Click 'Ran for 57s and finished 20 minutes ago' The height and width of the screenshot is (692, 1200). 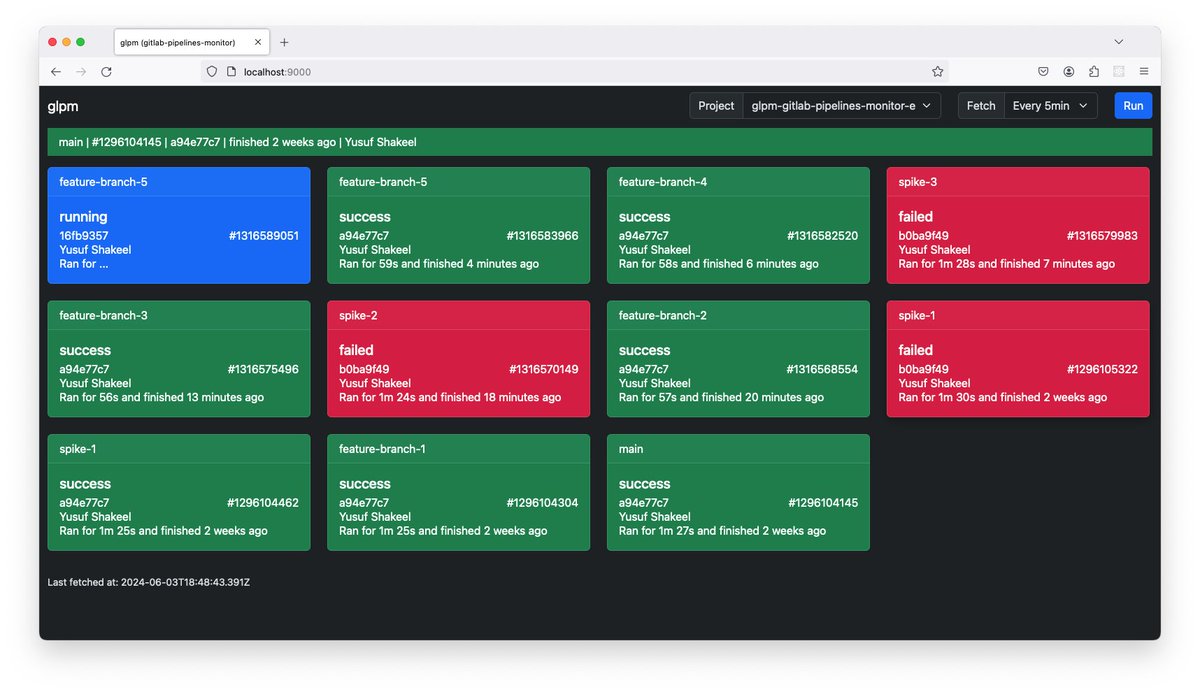coord(722,397)
